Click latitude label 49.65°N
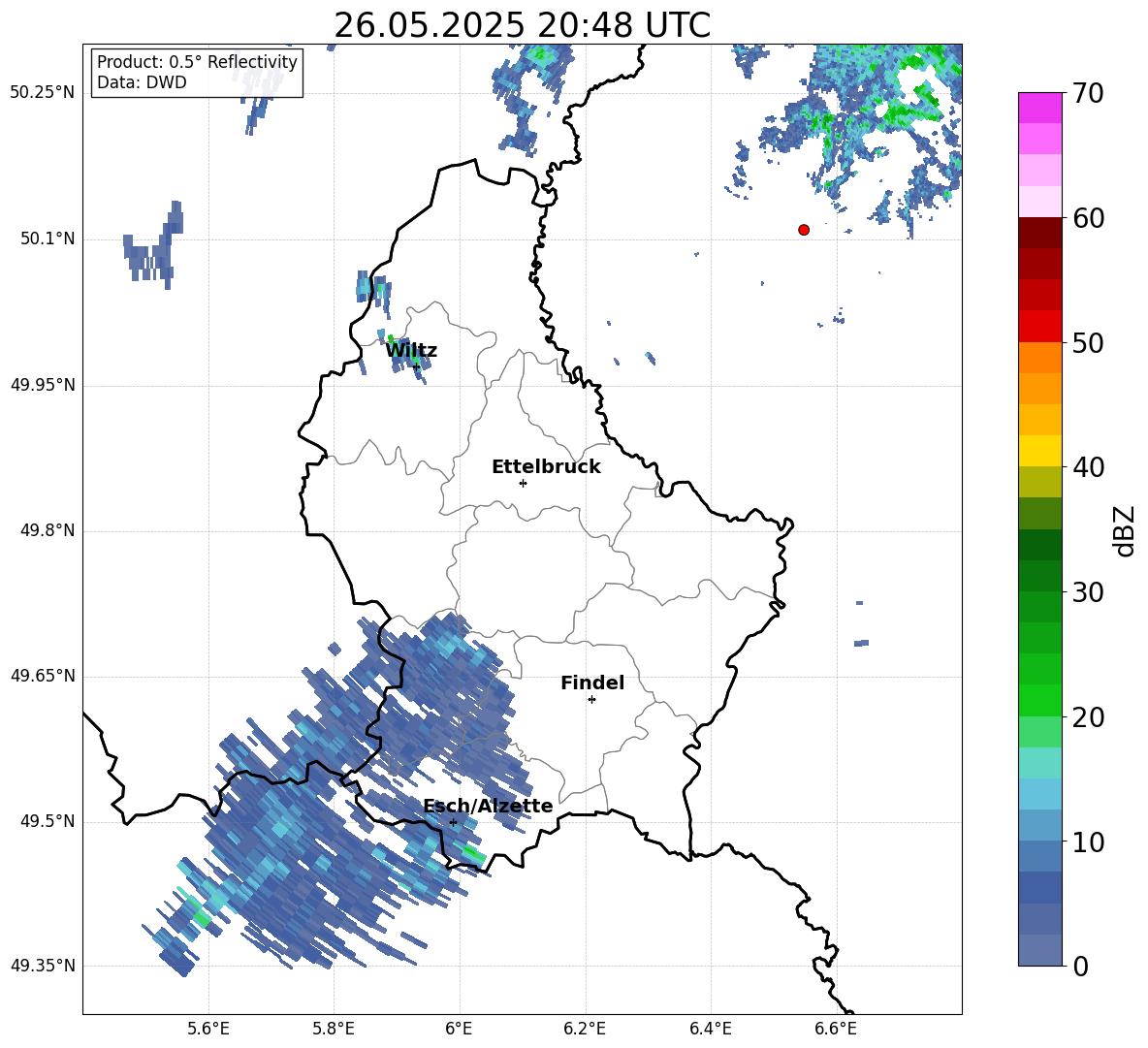The image size is (1148, 1048). [x=43, y=676]
